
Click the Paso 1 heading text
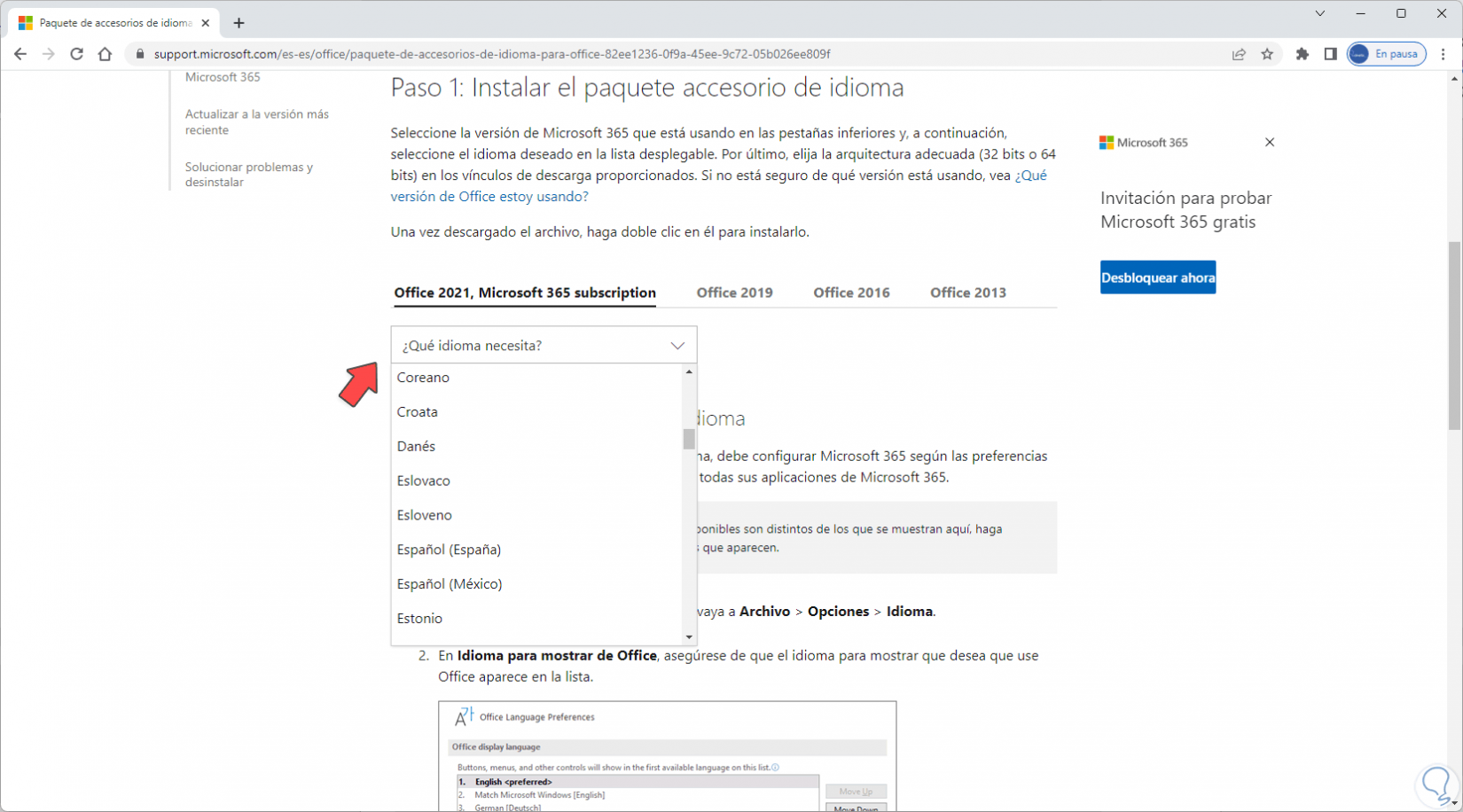tap(647, 88)
